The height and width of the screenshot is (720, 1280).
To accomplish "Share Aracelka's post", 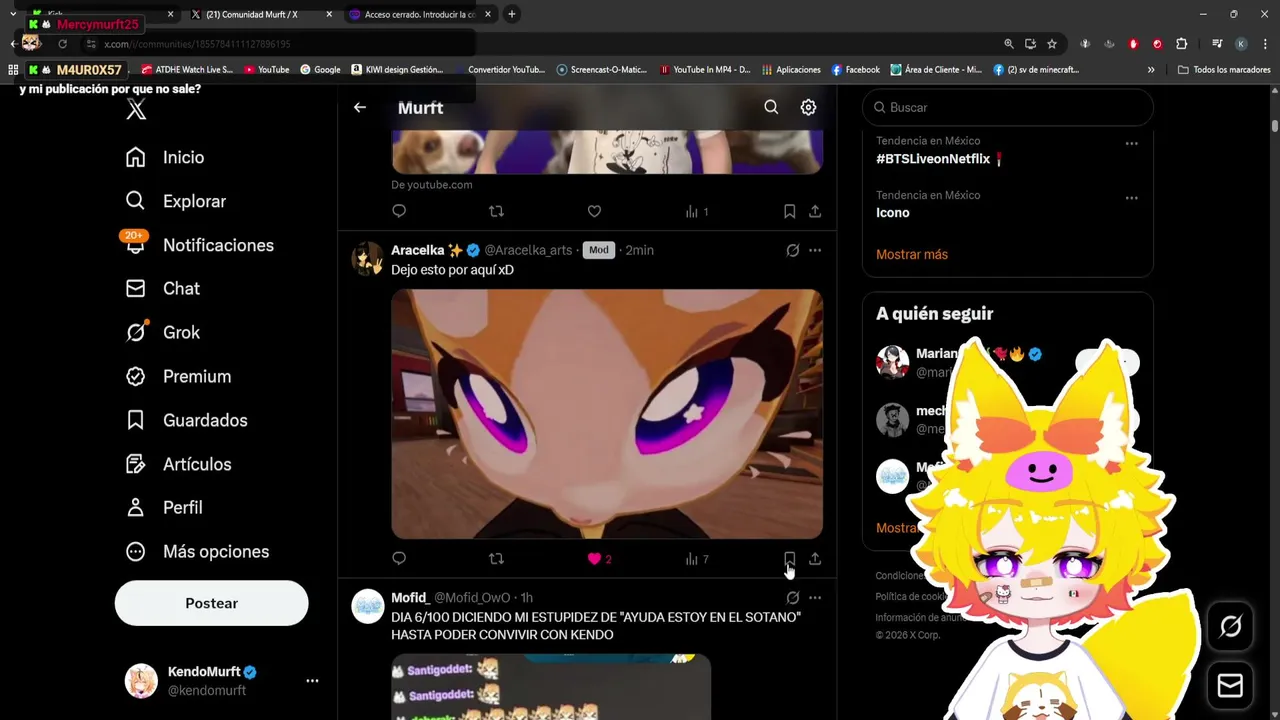I will pyautogui.click(x=815, y=559).
